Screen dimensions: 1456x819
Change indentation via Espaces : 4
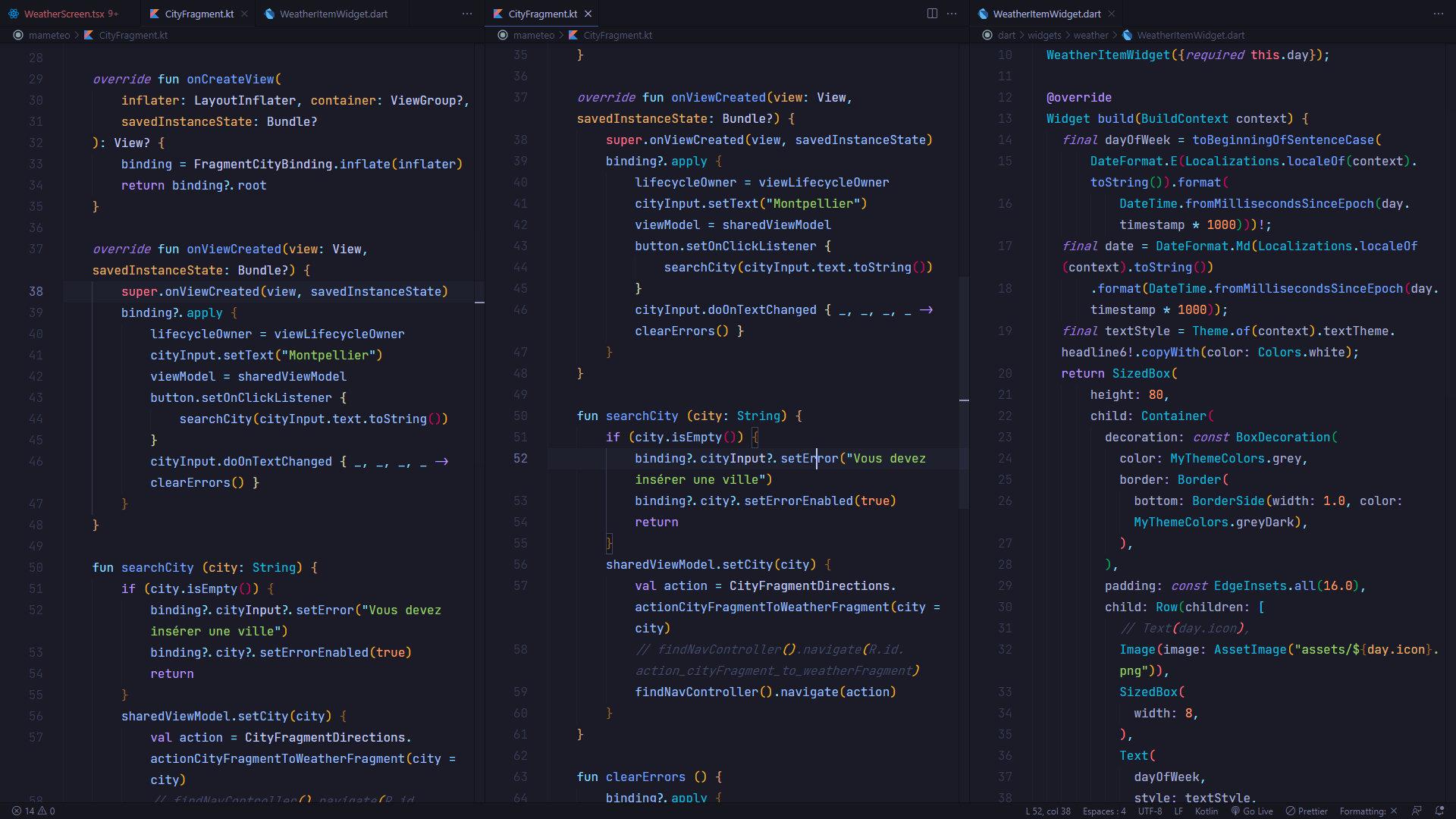click(1104, 811)
